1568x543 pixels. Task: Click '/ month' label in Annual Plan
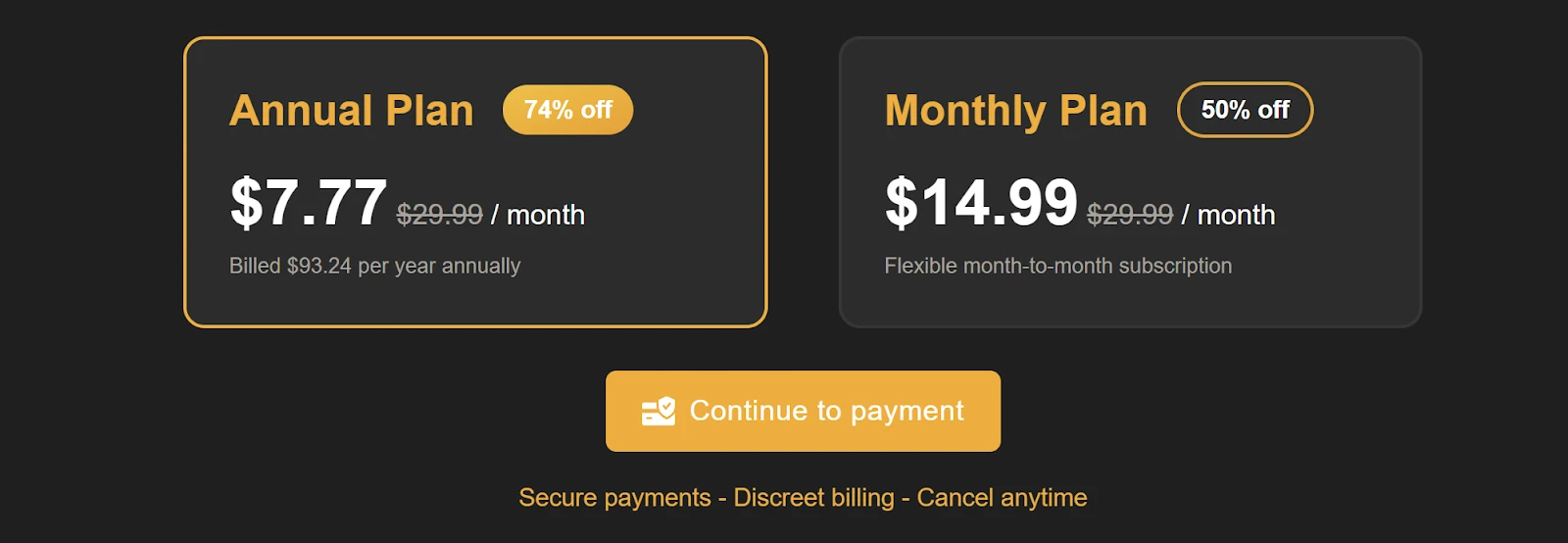tap(538, 215)
